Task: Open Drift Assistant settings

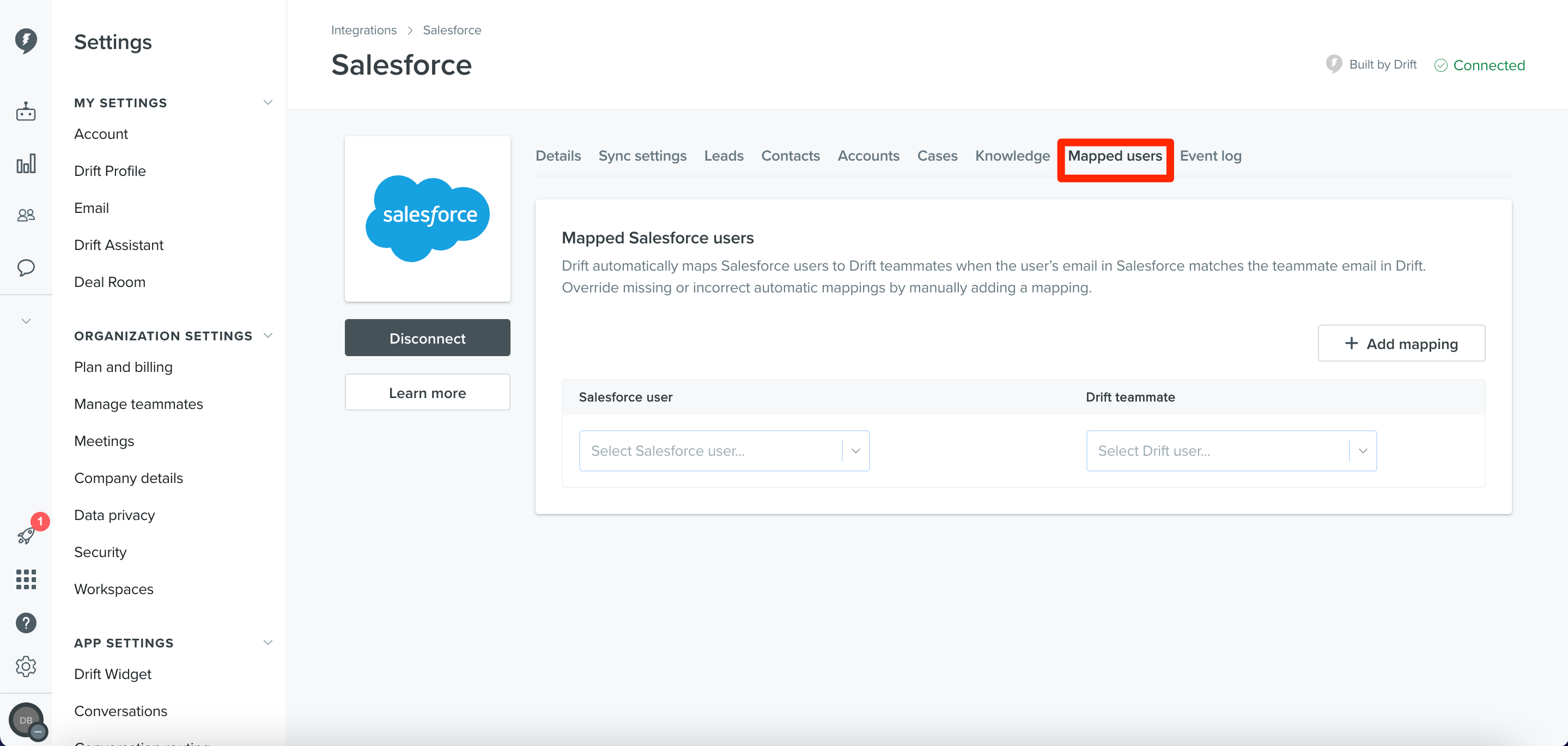Action: pyautogui.click(x=119, y=245)
